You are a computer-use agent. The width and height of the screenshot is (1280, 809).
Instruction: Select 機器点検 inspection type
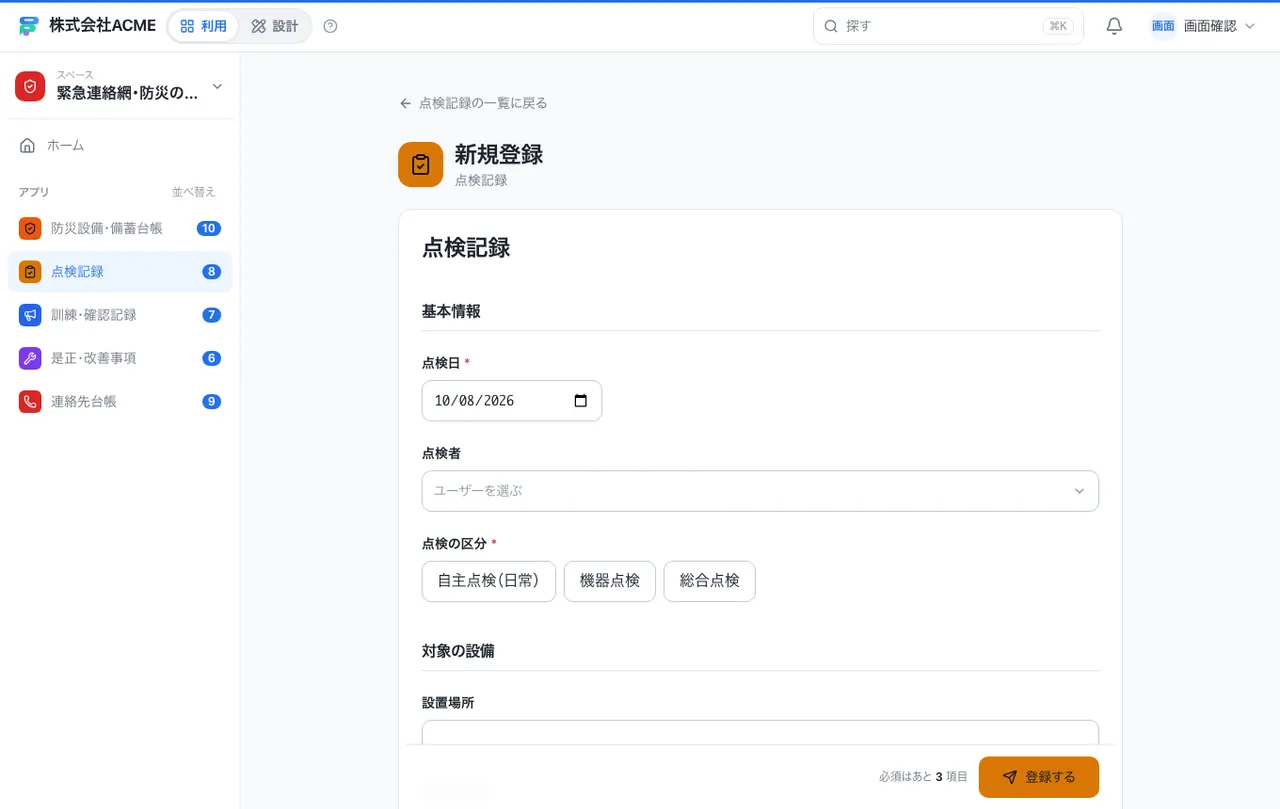(x=610, y=581)
